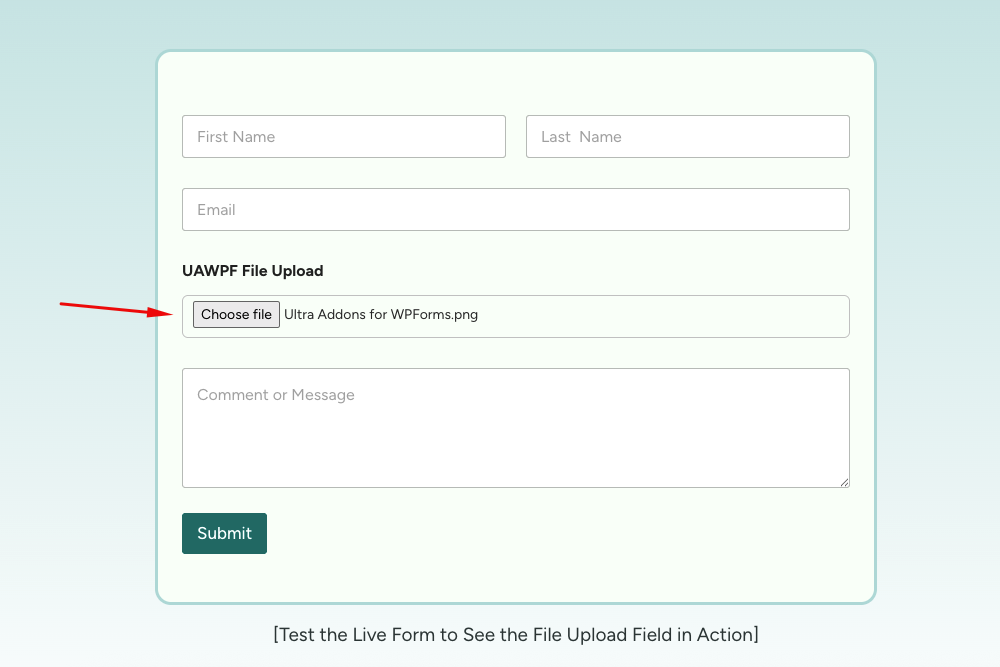Place cursor in the Last Name box
The image size is (1000, 667).
point(687,136)
